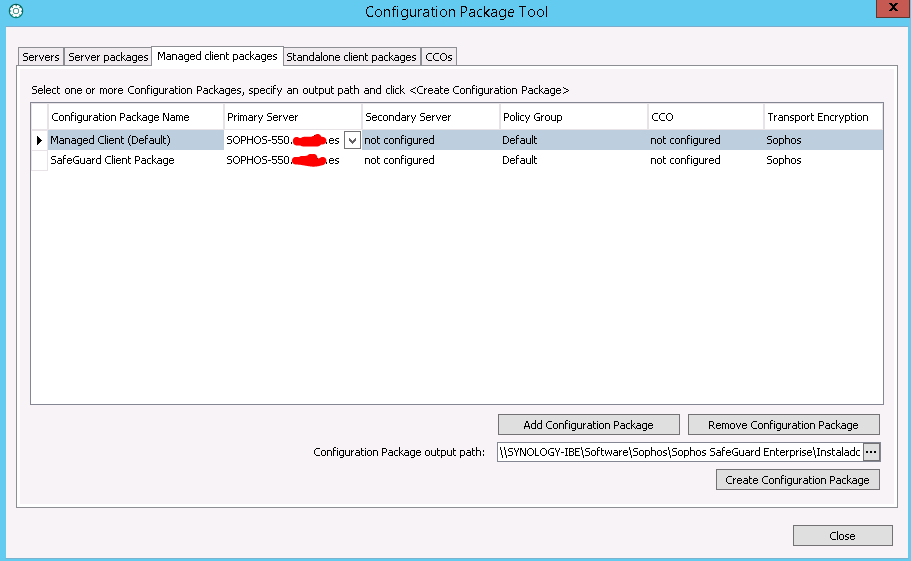Viewport: 911px width, 561px height.
Task: Click the Close button at bottom
Action: click(842, 536)
